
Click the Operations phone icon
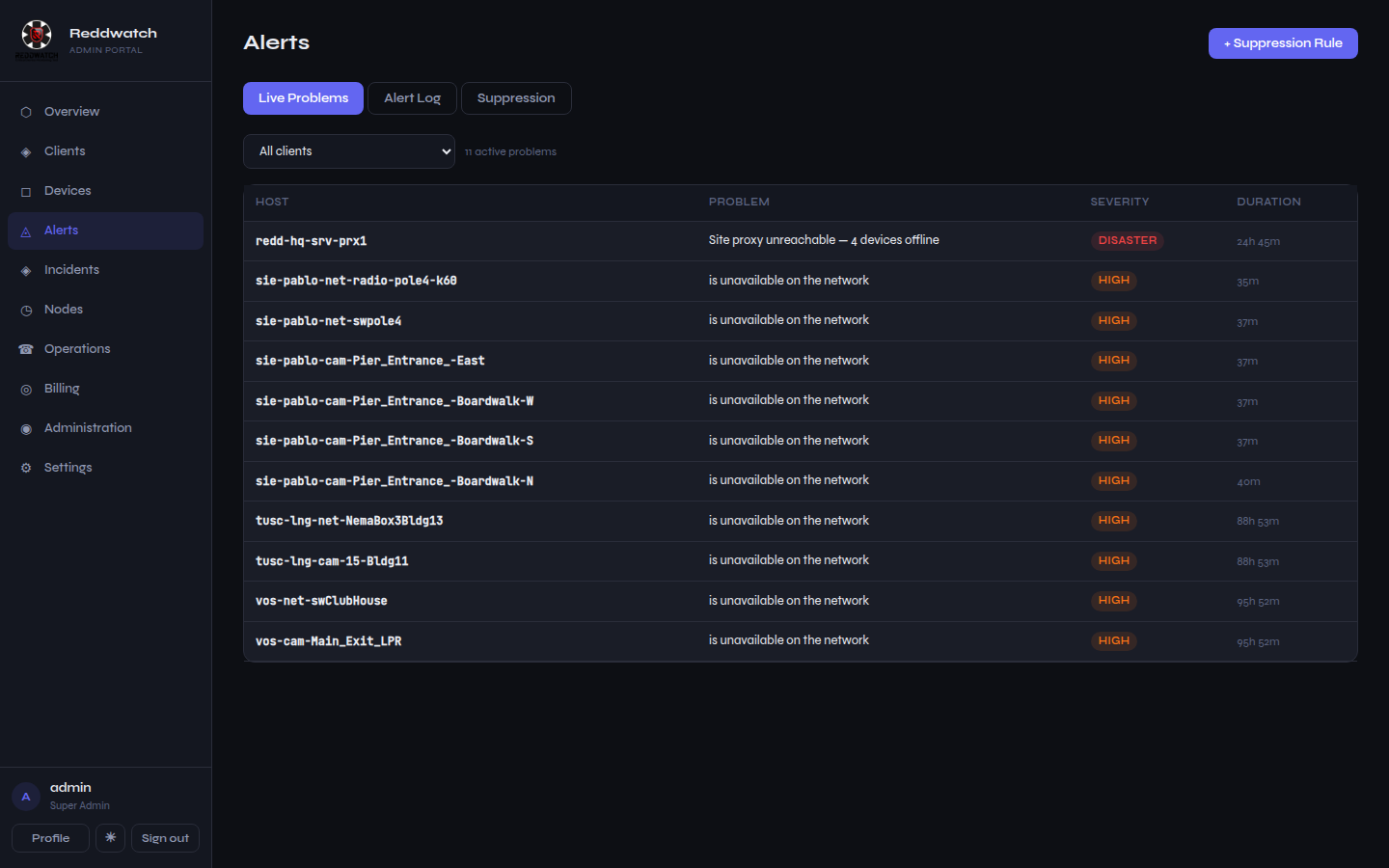26,349
